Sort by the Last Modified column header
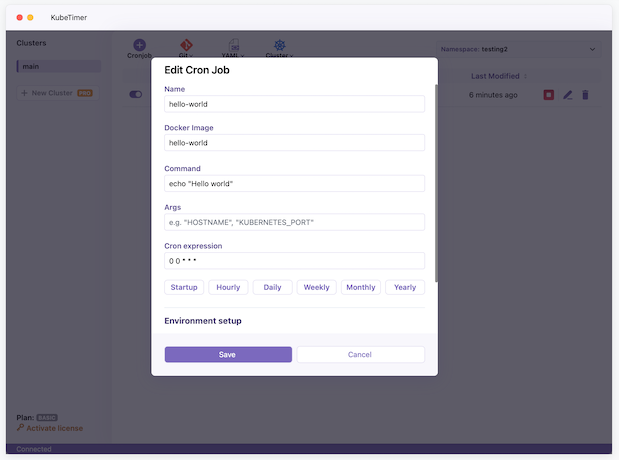The height and width of the screenshot is (460, 619). (493, 76)
